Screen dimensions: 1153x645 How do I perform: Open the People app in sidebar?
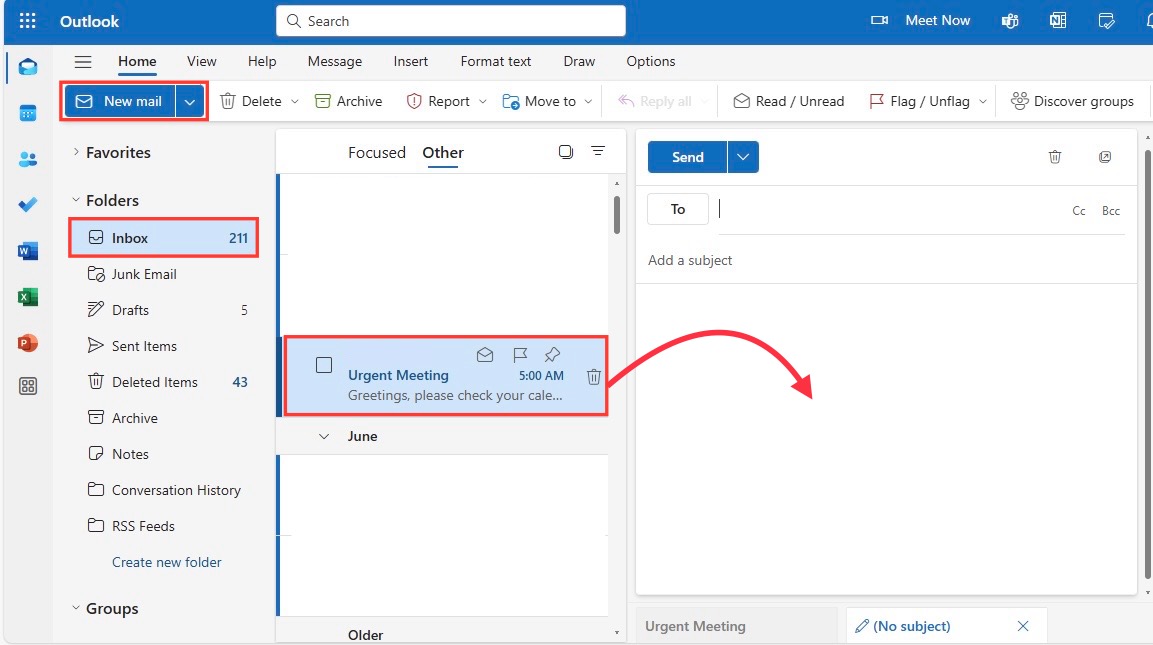[x=28, y=159]
